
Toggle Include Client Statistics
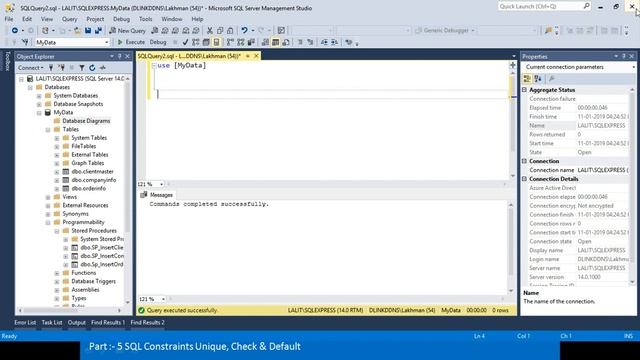(x=251, y=42)
